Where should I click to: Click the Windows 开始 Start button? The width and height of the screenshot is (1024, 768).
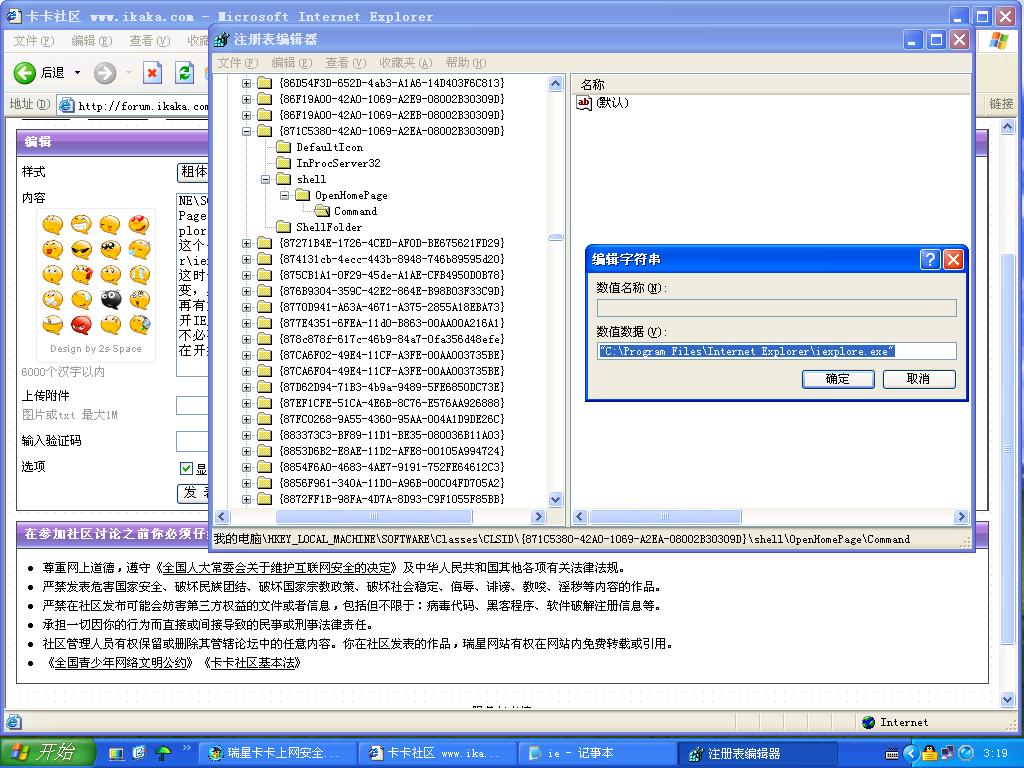(x=47, y=753)
